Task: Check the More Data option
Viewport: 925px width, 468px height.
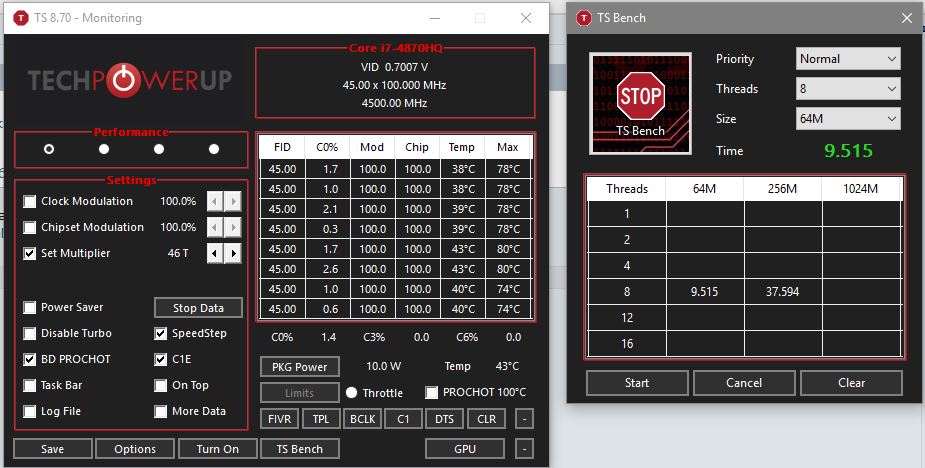Action: pyautogui.click(x=160, y=411)
